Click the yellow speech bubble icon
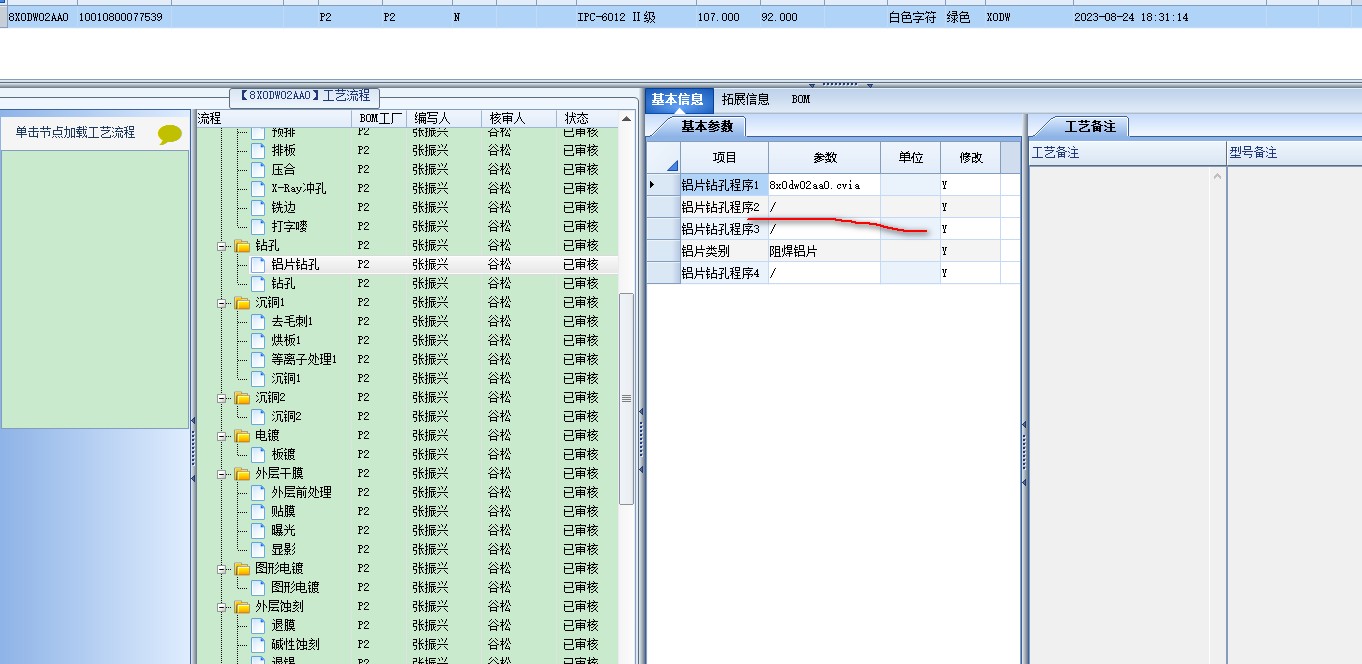The image size is (1362, 664). point(170,134)
